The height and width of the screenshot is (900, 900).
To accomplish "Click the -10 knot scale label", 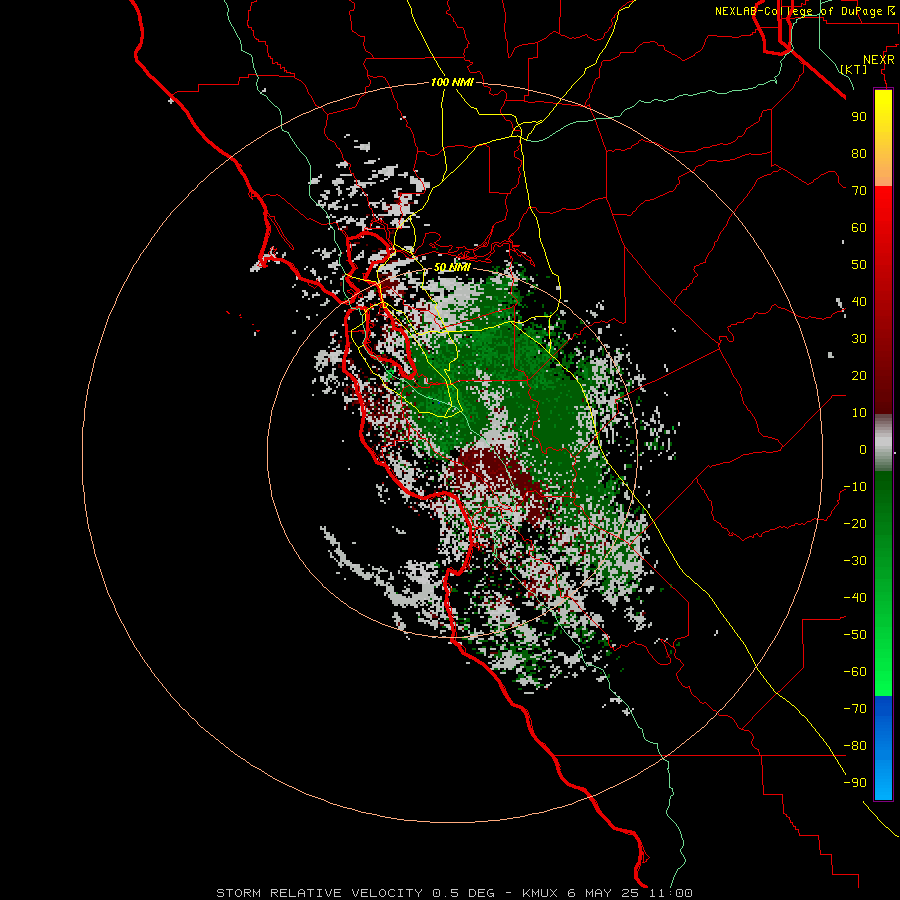I will [x=855, y=487].
